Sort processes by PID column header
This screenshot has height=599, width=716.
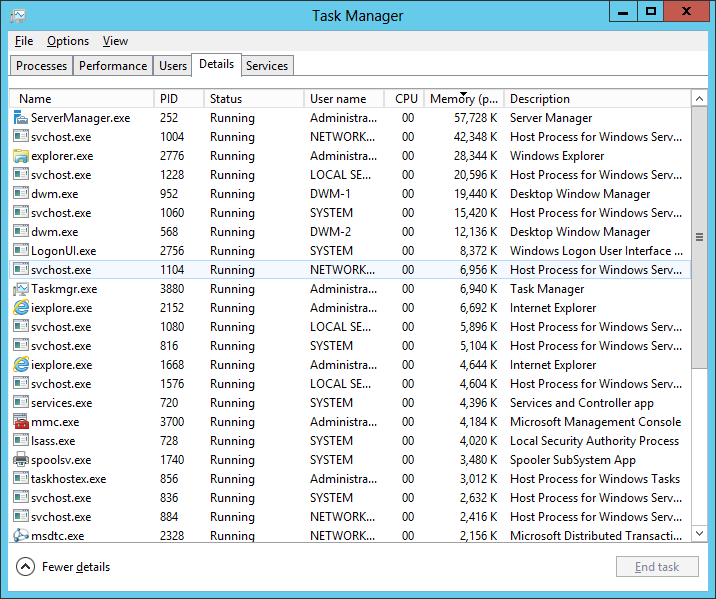click(x=179, y=99)
